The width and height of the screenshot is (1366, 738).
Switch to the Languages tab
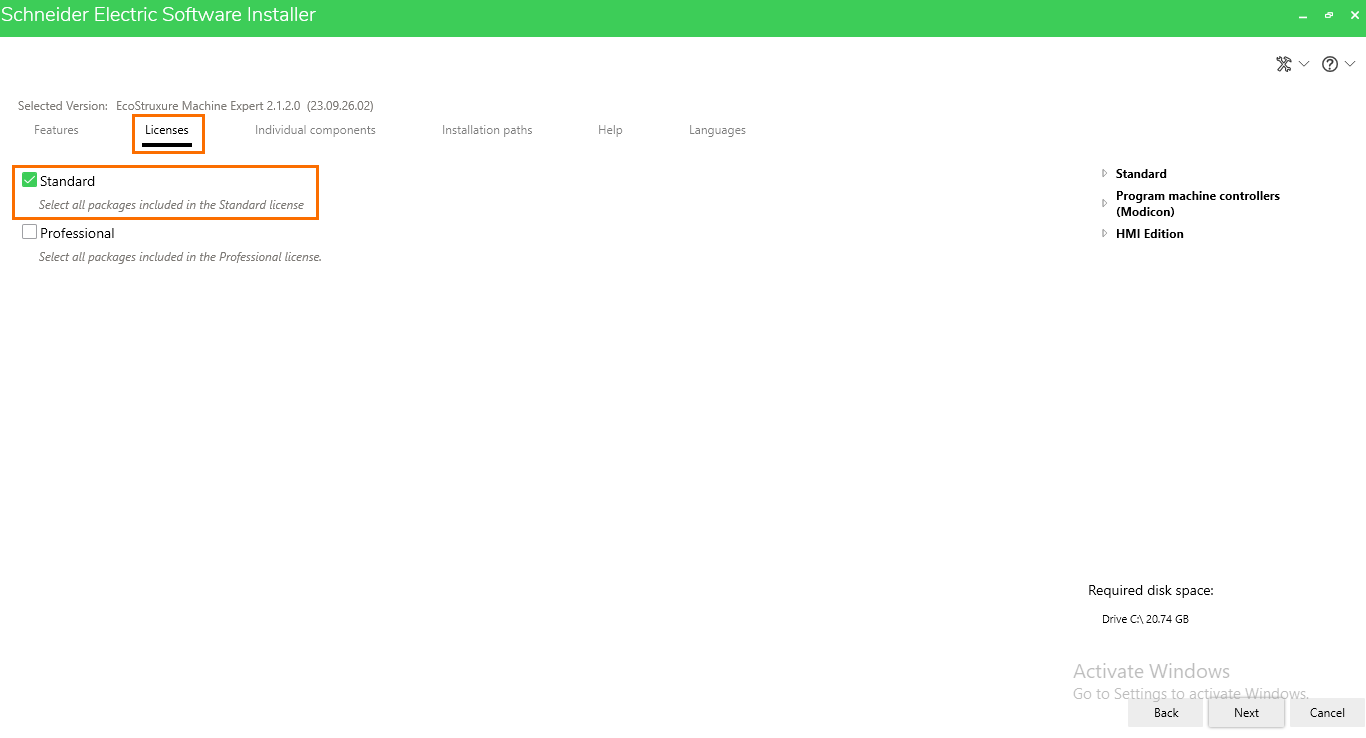click(717, 130)
